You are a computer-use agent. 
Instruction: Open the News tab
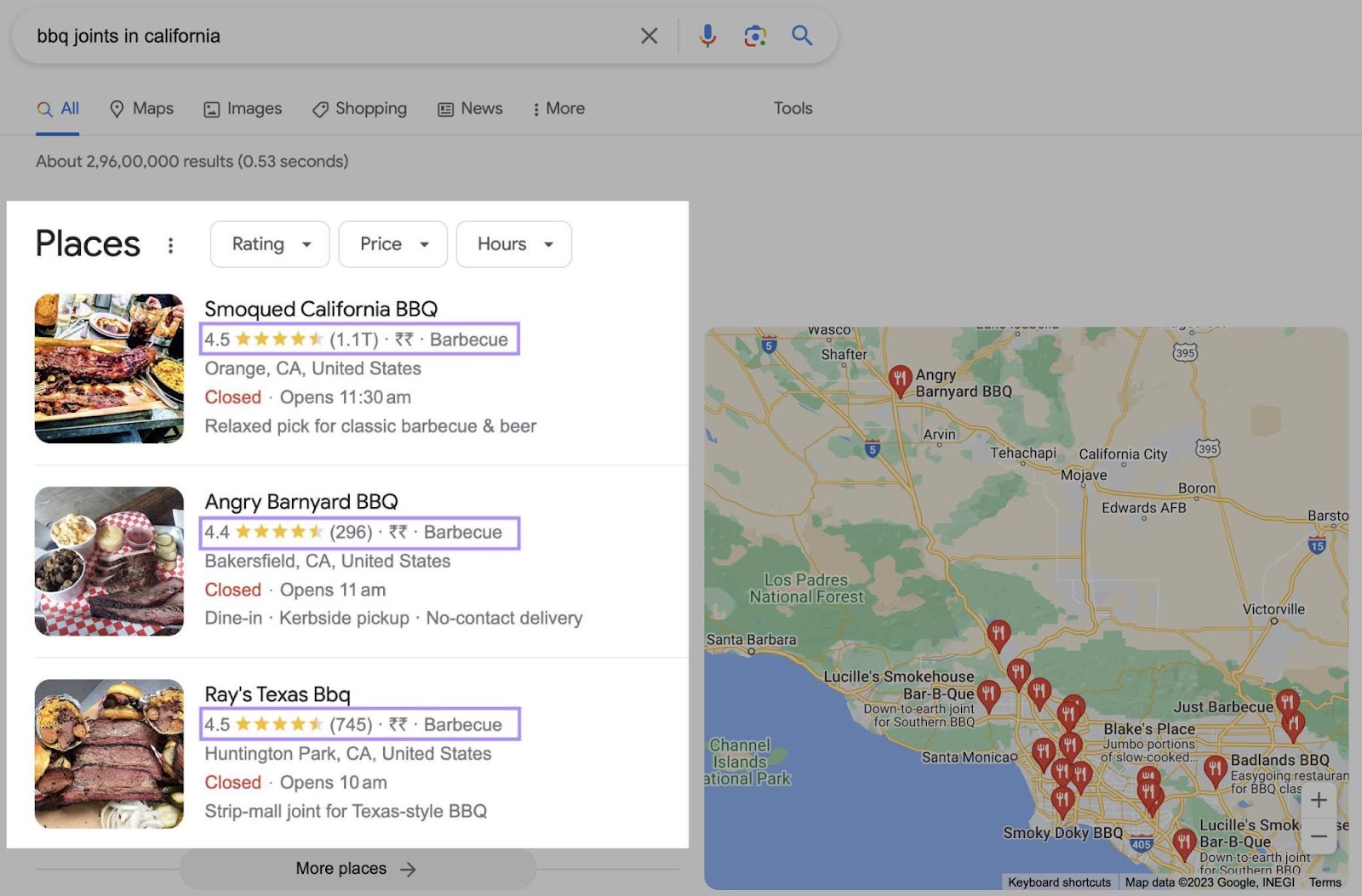point(470,109)
